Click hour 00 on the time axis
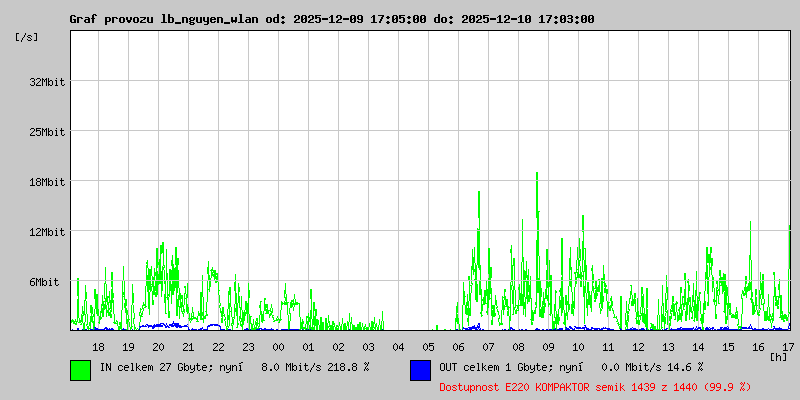The image size is (800, 400). click(278, 347)
